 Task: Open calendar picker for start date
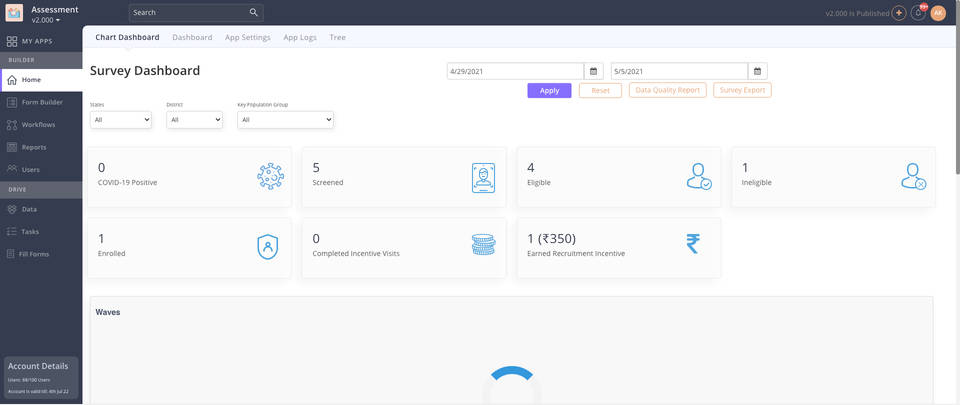[x=594, y=71]
